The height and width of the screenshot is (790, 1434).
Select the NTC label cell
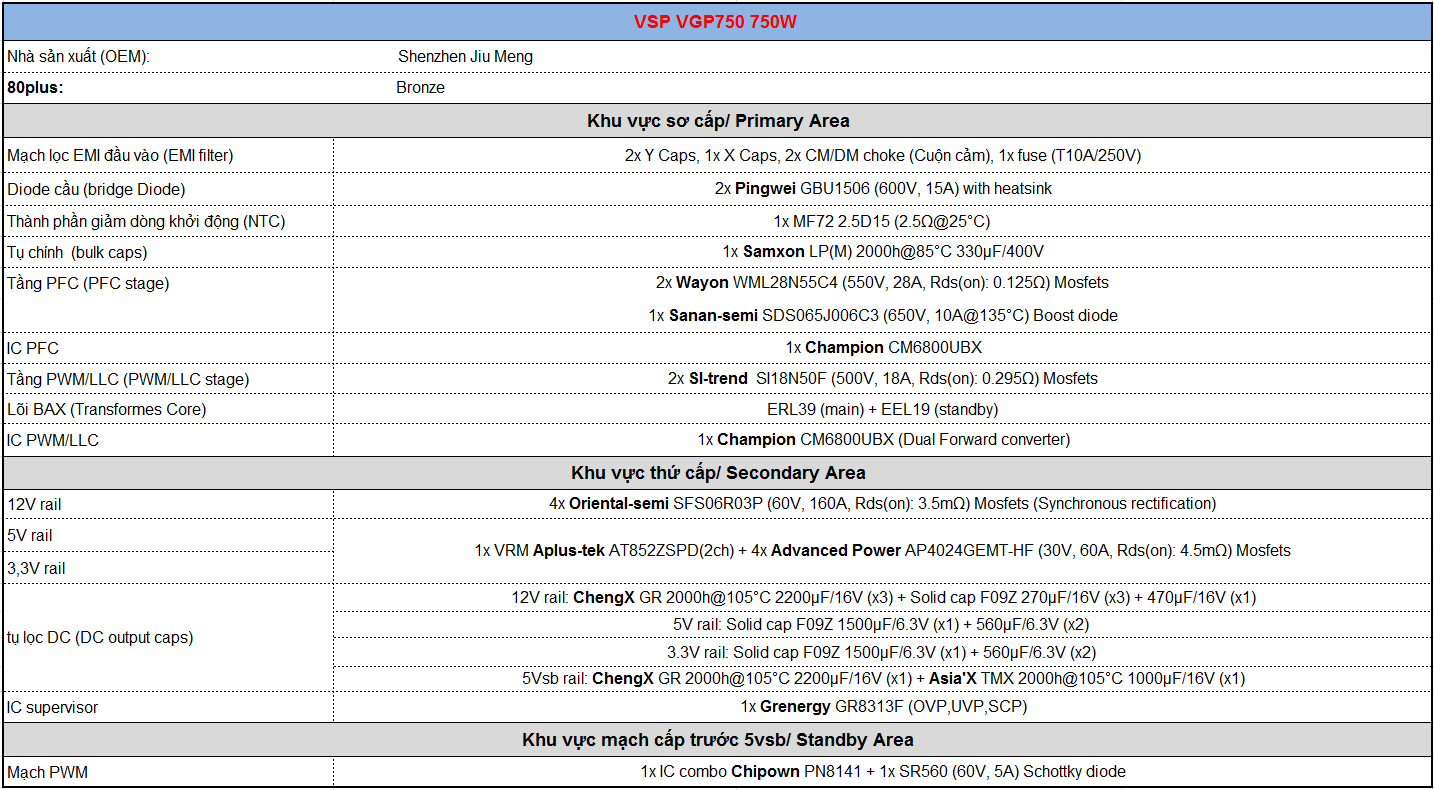tap(168, 221)
